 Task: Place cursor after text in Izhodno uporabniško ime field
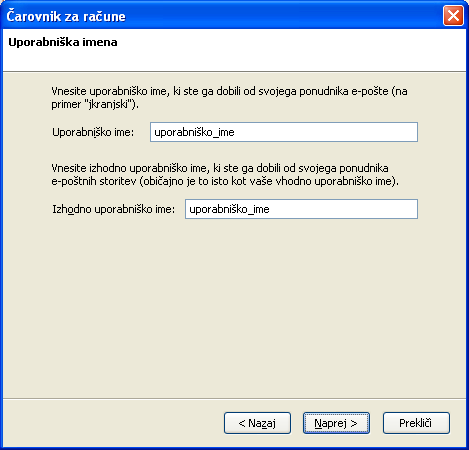pyautogui.click(x=271, y=209)
